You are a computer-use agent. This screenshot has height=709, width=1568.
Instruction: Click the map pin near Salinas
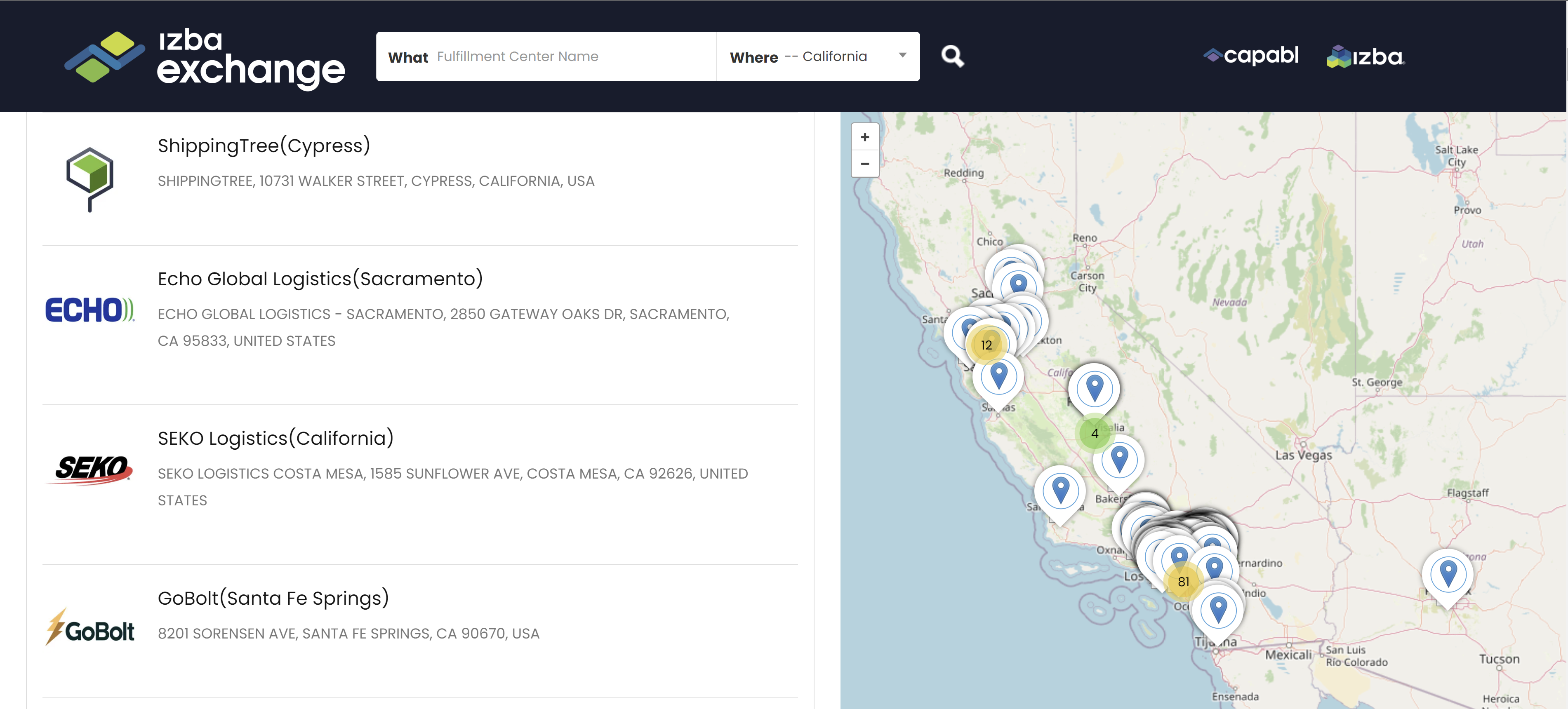click(x=998, y=378)
